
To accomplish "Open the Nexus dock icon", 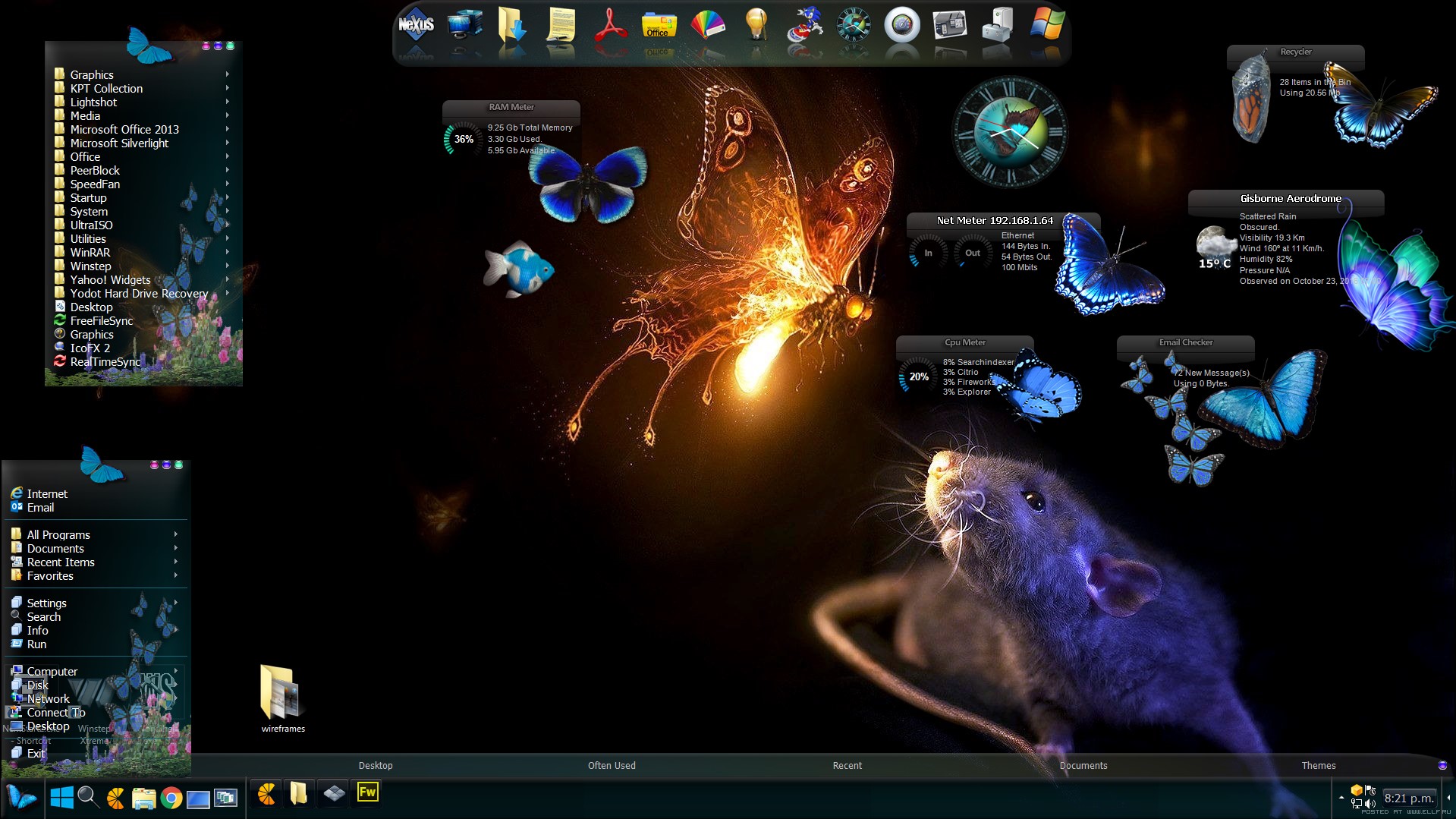I will (x=416, y=26).
